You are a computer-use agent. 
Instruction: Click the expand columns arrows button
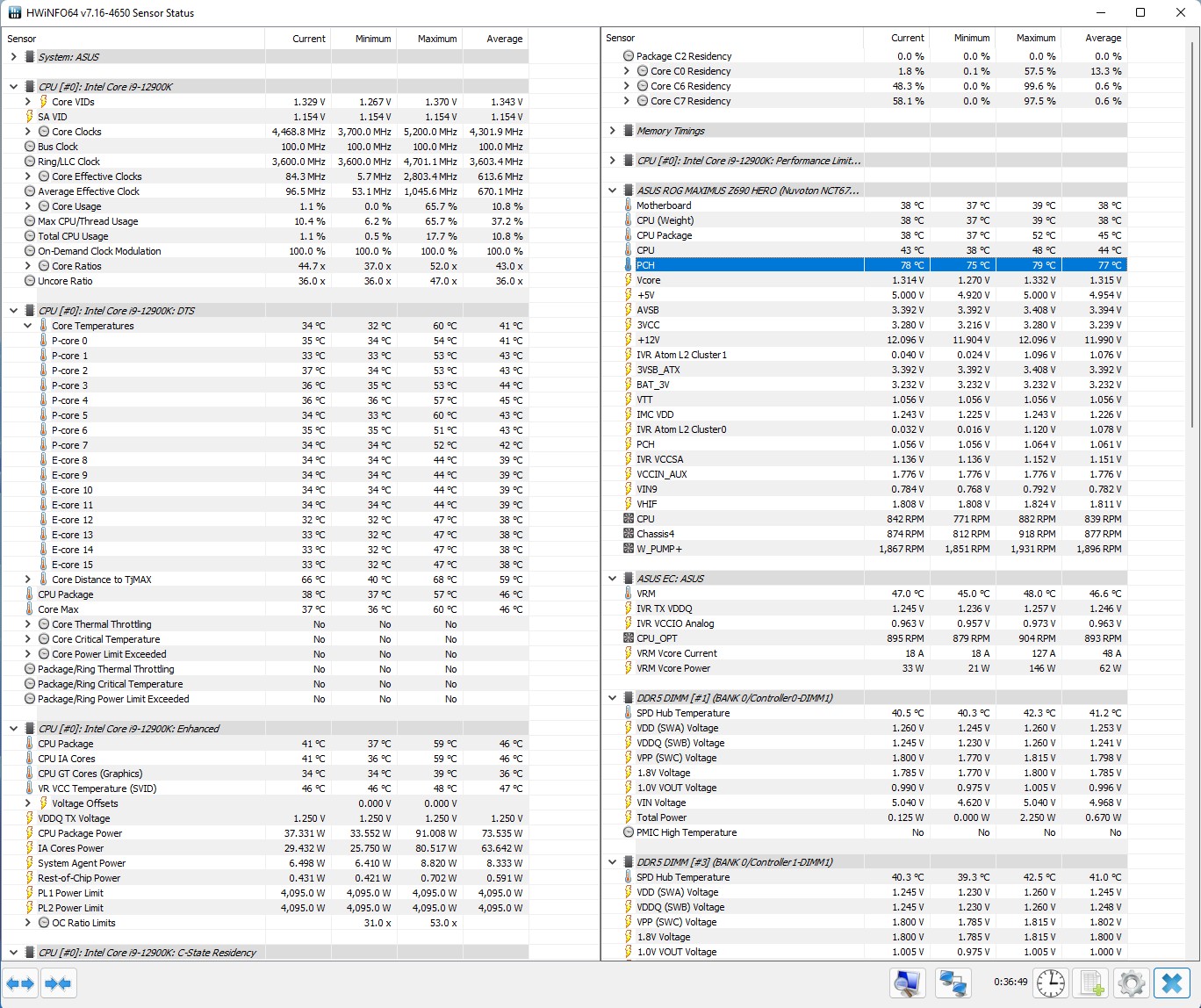tap(20, 983)
